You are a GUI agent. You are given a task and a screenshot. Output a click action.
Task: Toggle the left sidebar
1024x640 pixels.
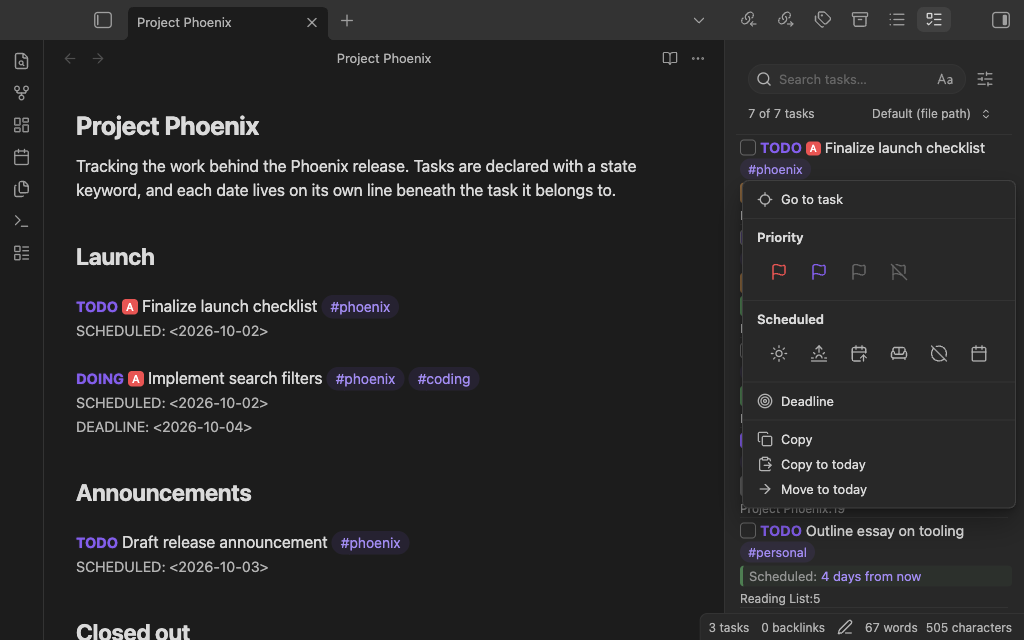point(103,20)
